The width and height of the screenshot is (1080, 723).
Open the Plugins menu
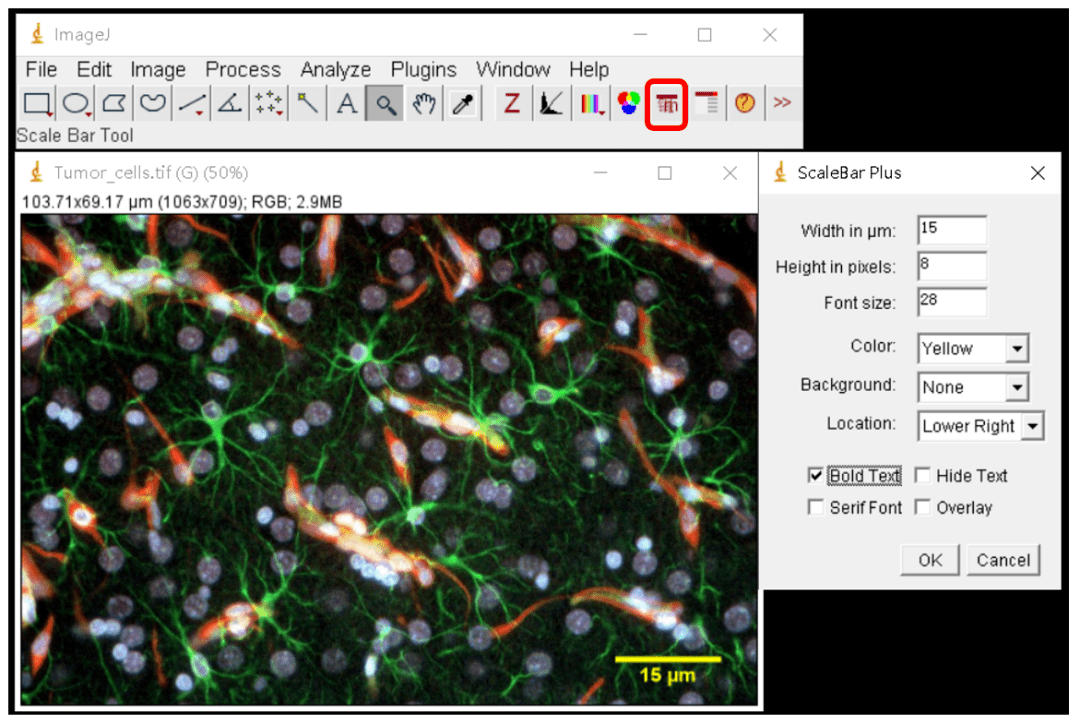click(x=423, y=69)
